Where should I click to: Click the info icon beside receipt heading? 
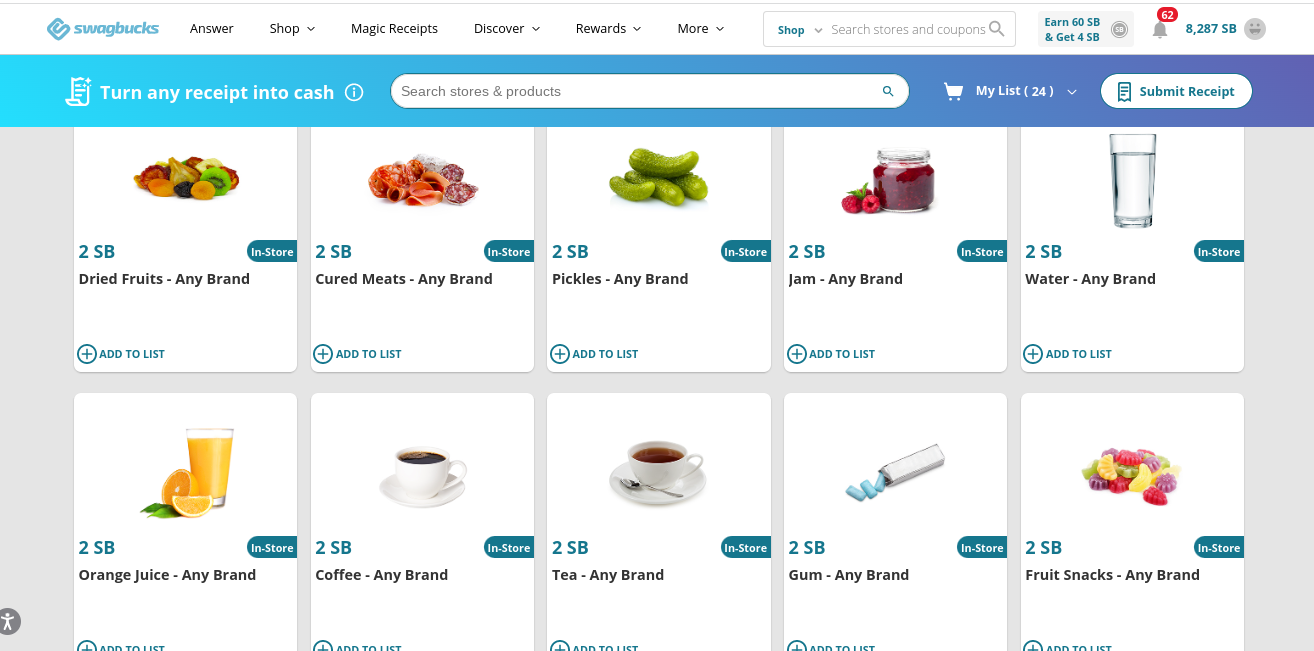[354, 92]
